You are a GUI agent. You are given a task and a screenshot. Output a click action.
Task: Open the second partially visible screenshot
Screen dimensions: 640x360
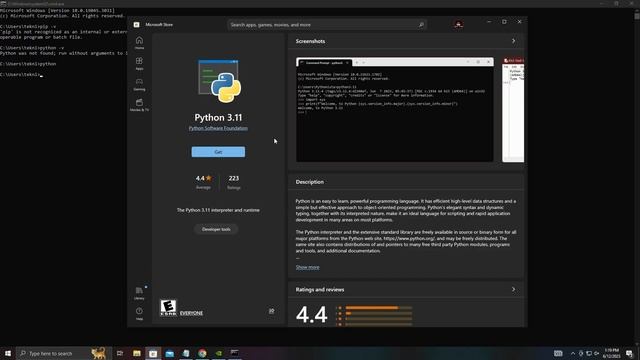tap(513, 110)
